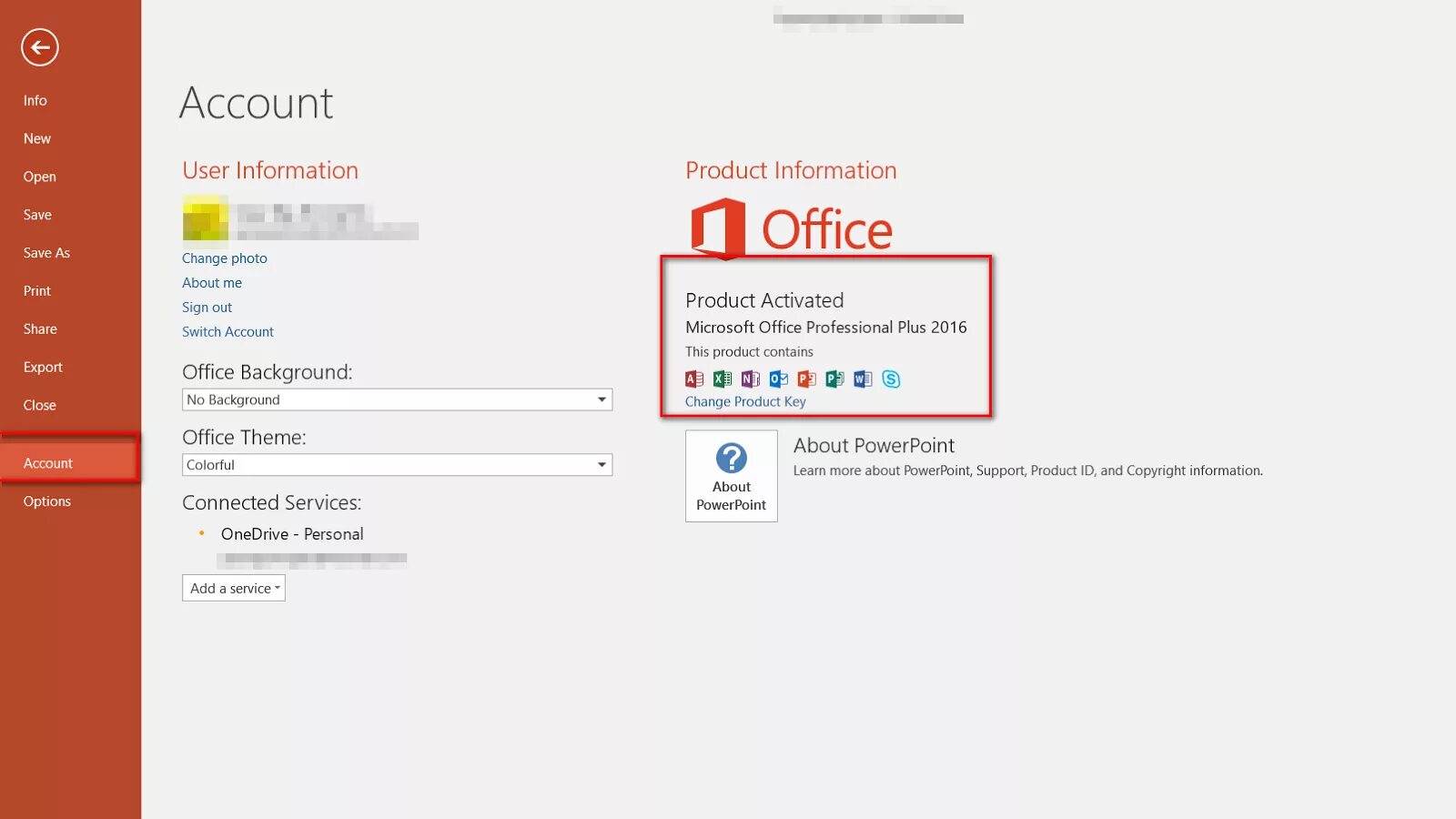
Task: Click the About me link
Action: pyautogui.click(x=212, y=283)
